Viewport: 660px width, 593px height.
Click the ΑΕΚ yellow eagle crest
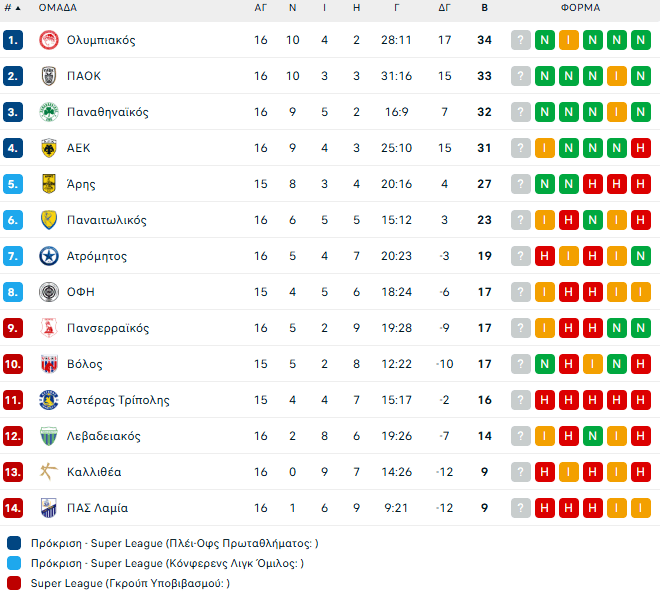[x=48, y=148]
